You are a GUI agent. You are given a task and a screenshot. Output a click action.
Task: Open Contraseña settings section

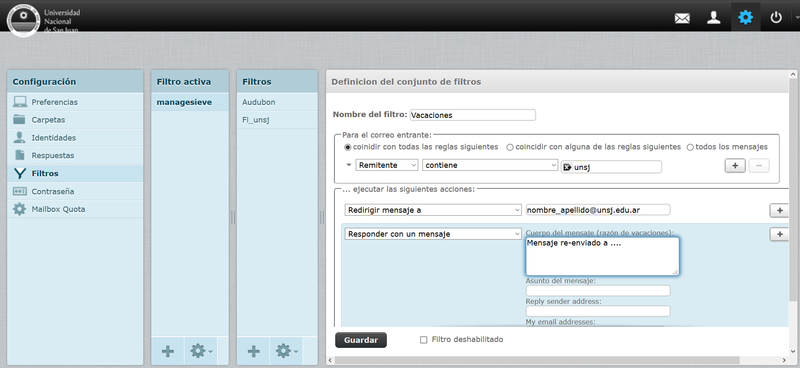(x=75, y=191)
